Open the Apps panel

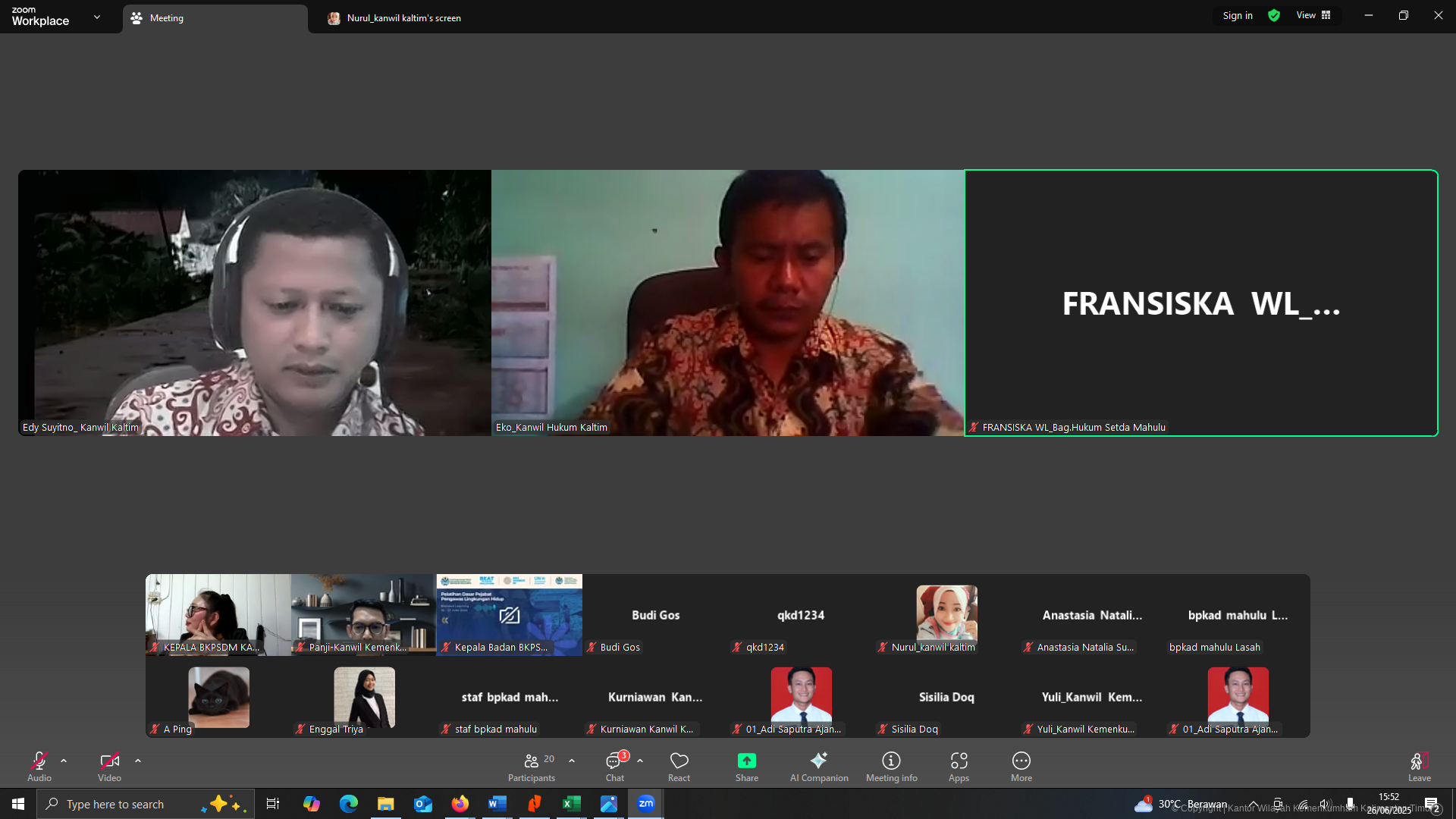[x=959, y=766]
